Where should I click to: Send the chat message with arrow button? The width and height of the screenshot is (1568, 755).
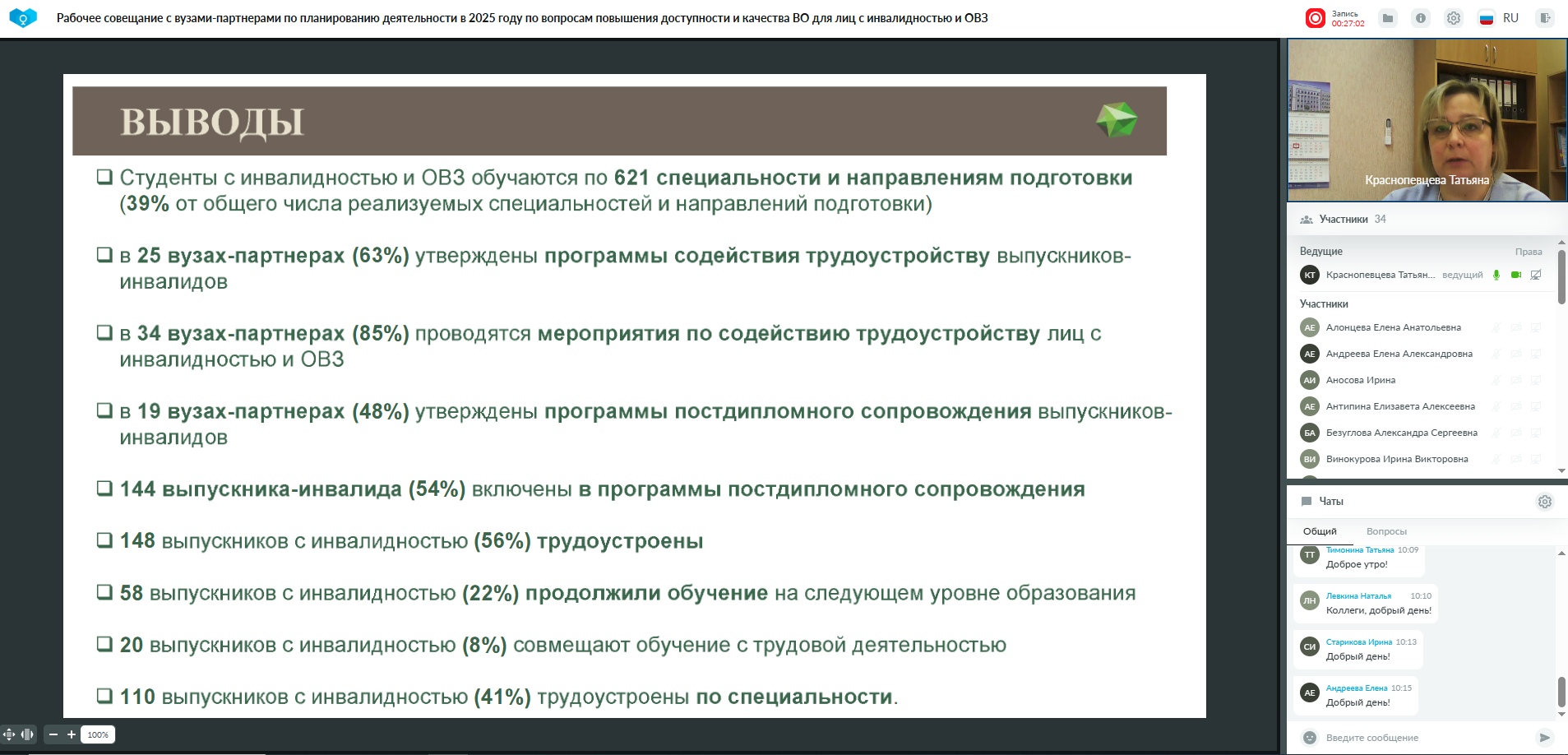click(1545, 738)
